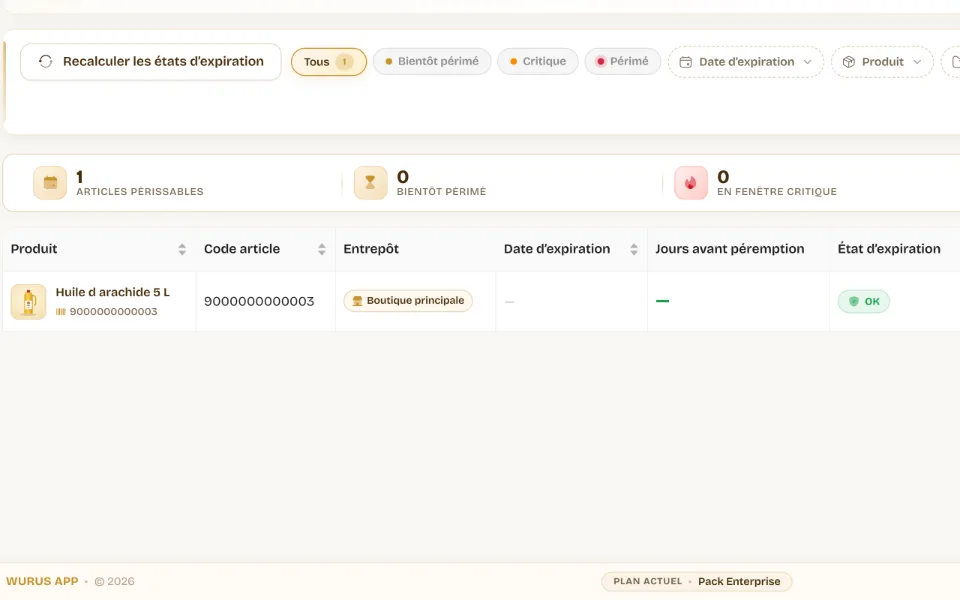Open the Huile d arachide product thumbnail
960x600 pixels.
(28, 301)
